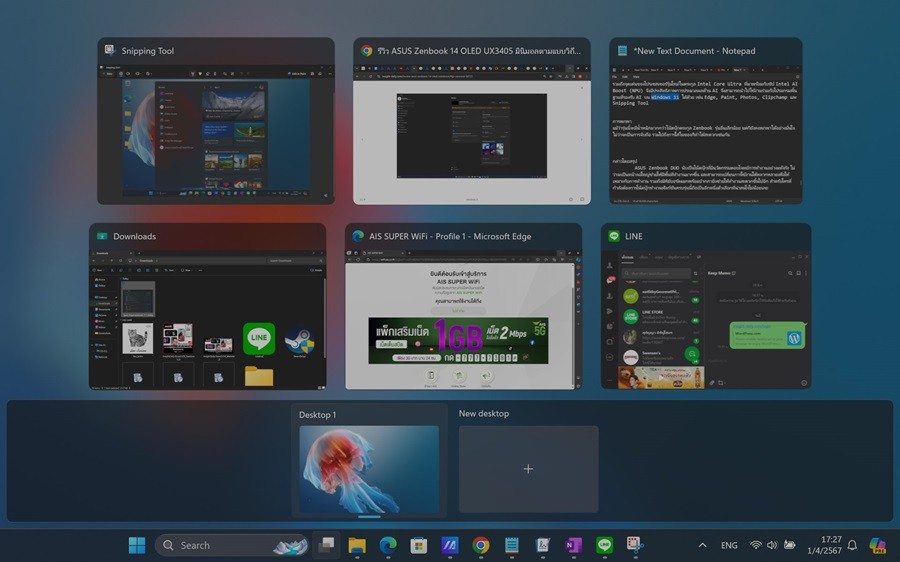Show hidden system tray icons
Image resolution: width=900 pixels, height=562 pixels.
tap(702, 545)
